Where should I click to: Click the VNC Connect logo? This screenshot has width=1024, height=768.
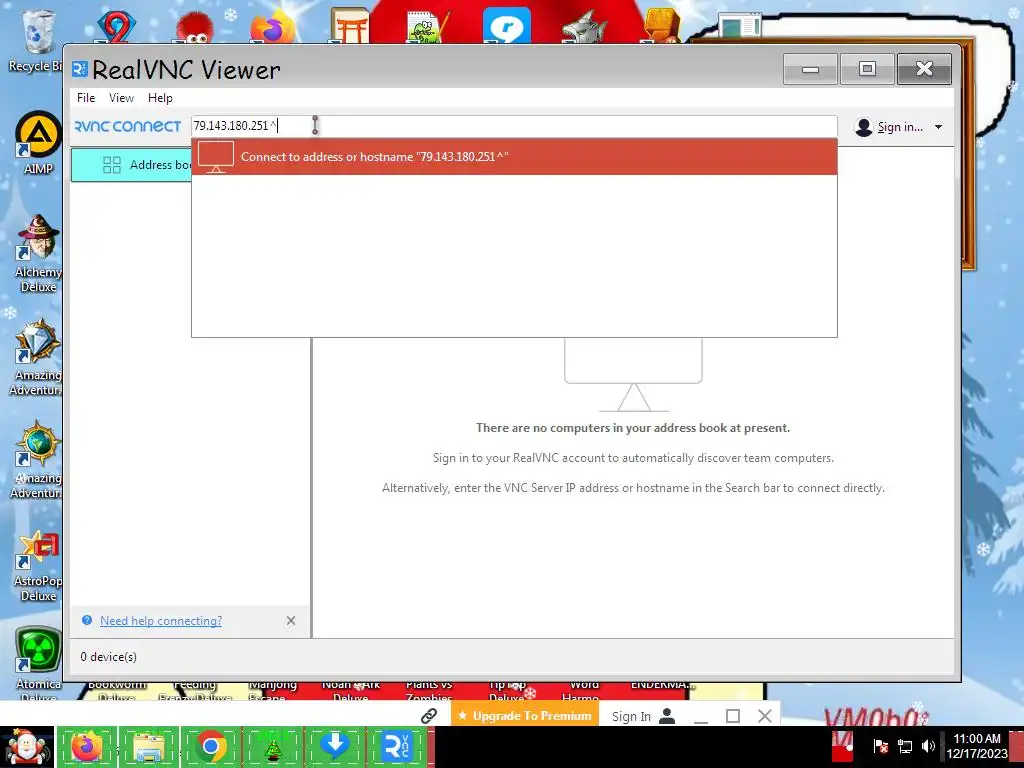(127, 126)
